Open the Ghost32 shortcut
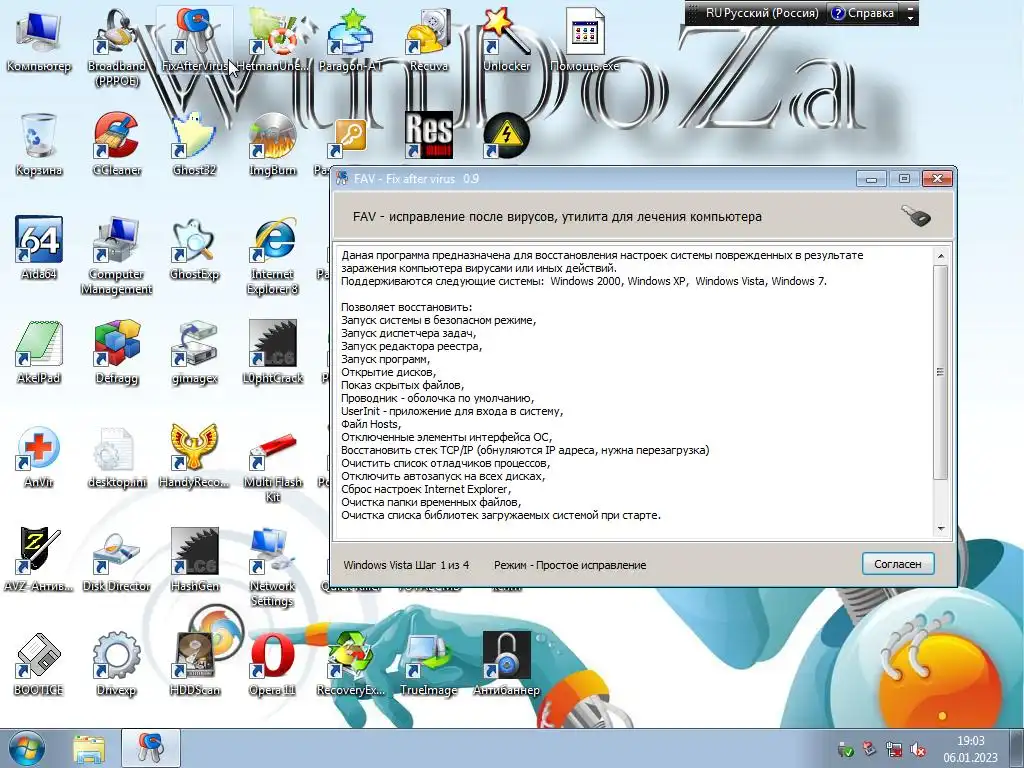1024x768 pixels. [194, 144]
